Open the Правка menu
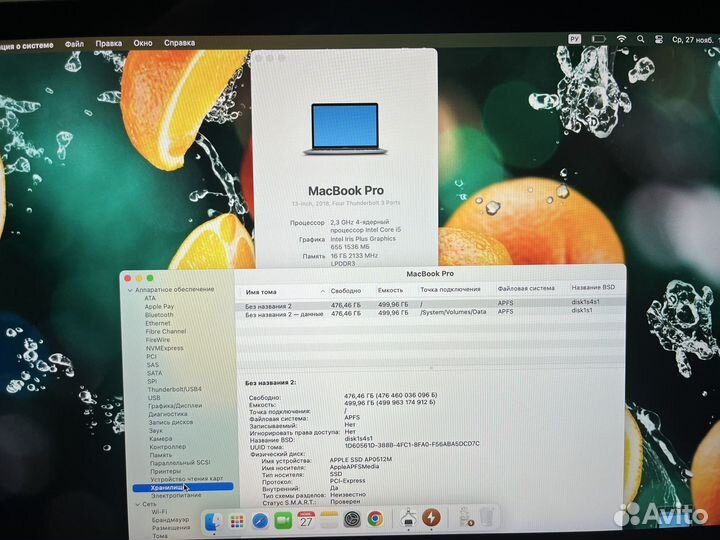 coord(109,43)
